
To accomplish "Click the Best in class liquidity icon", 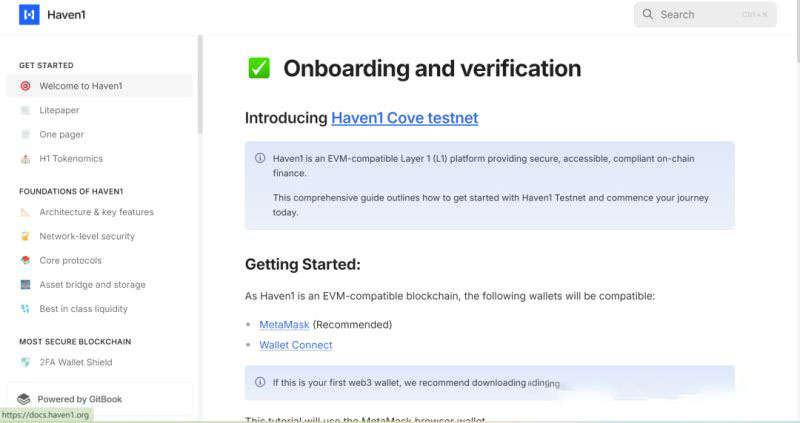I will (x=25, y=309).
